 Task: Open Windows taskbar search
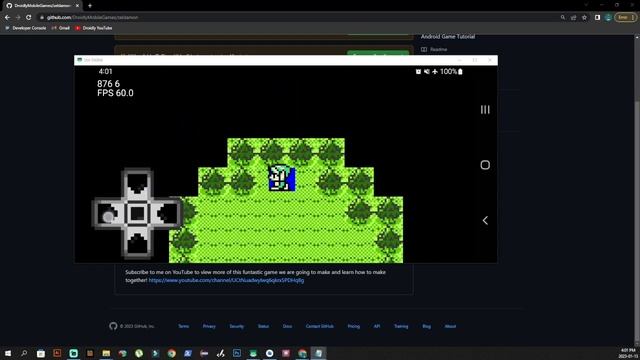coord(24,353)
